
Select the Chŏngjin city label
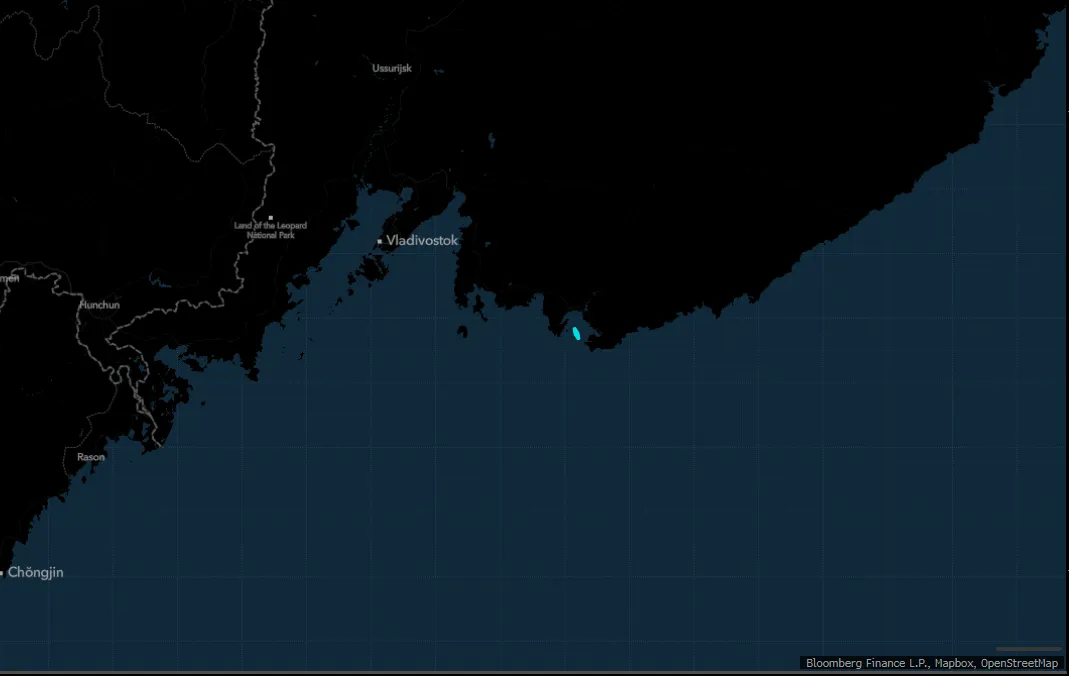(35, 572)
